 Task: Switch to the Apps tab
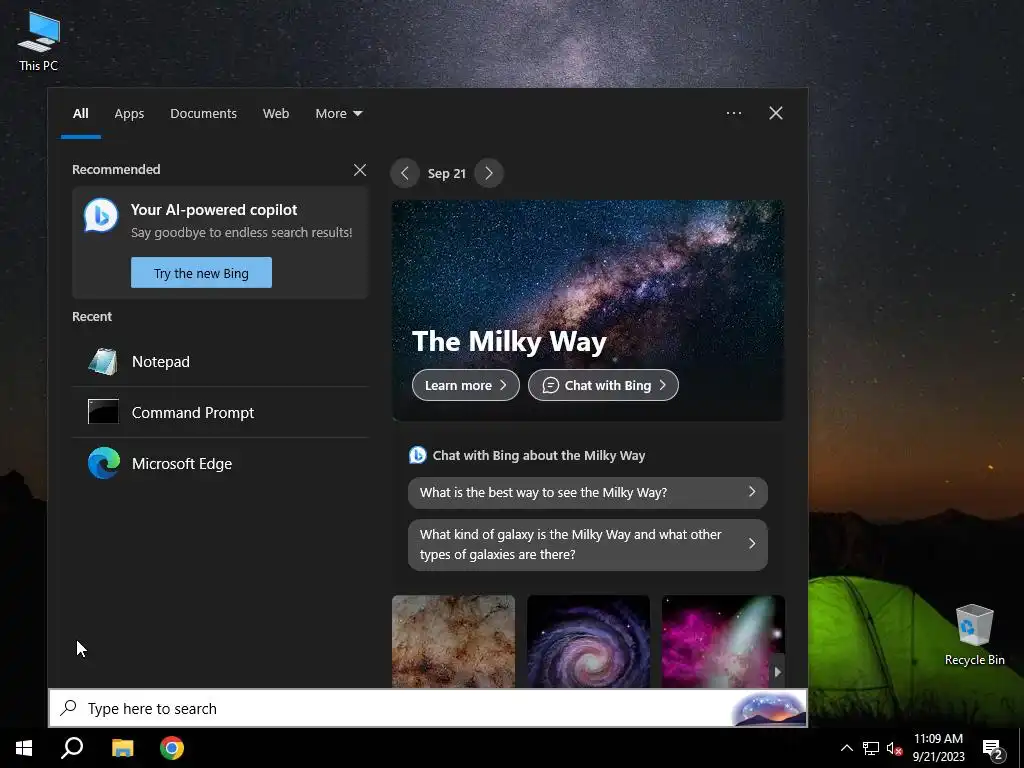pyautogui.click(x=129, y=114)
